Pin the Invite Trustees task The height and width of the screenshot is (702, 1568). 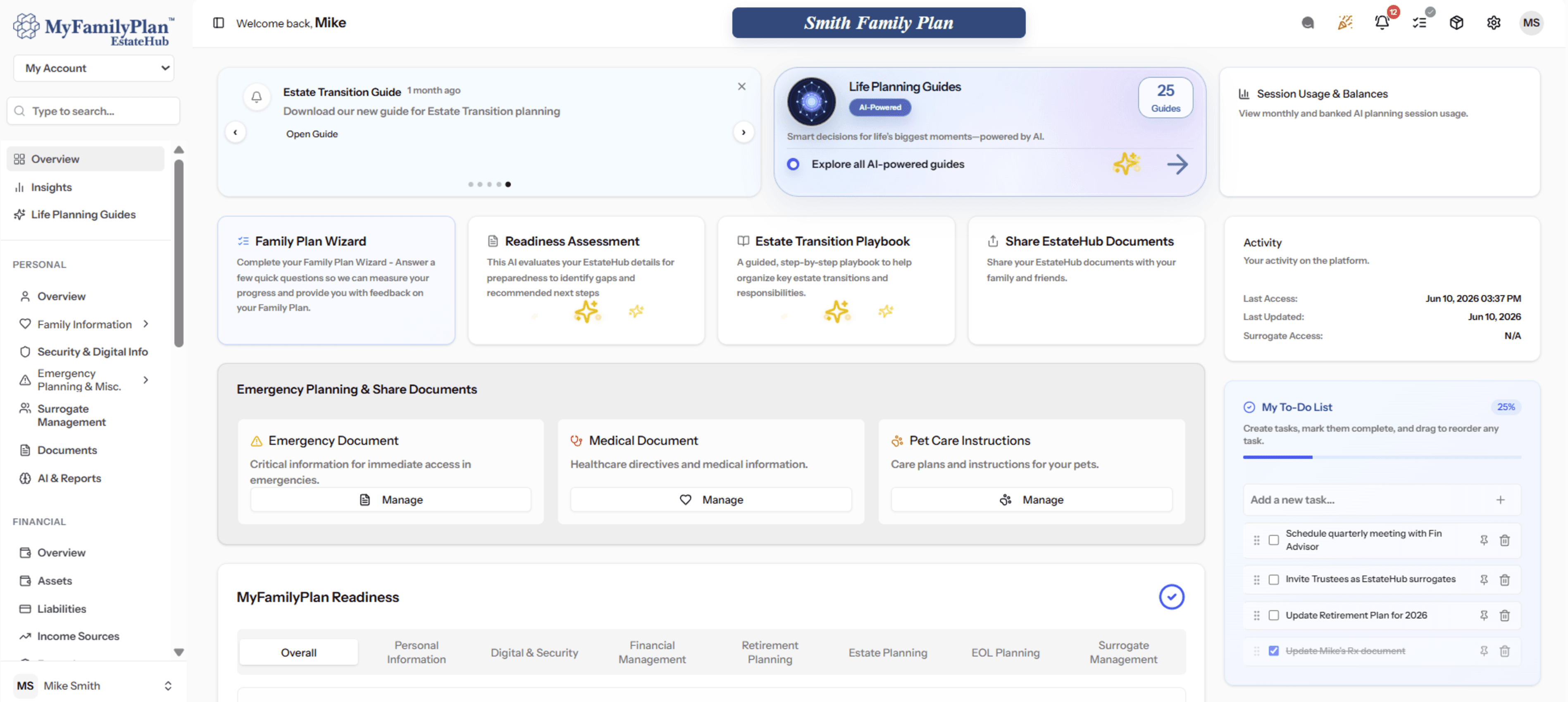[1484, 580]
